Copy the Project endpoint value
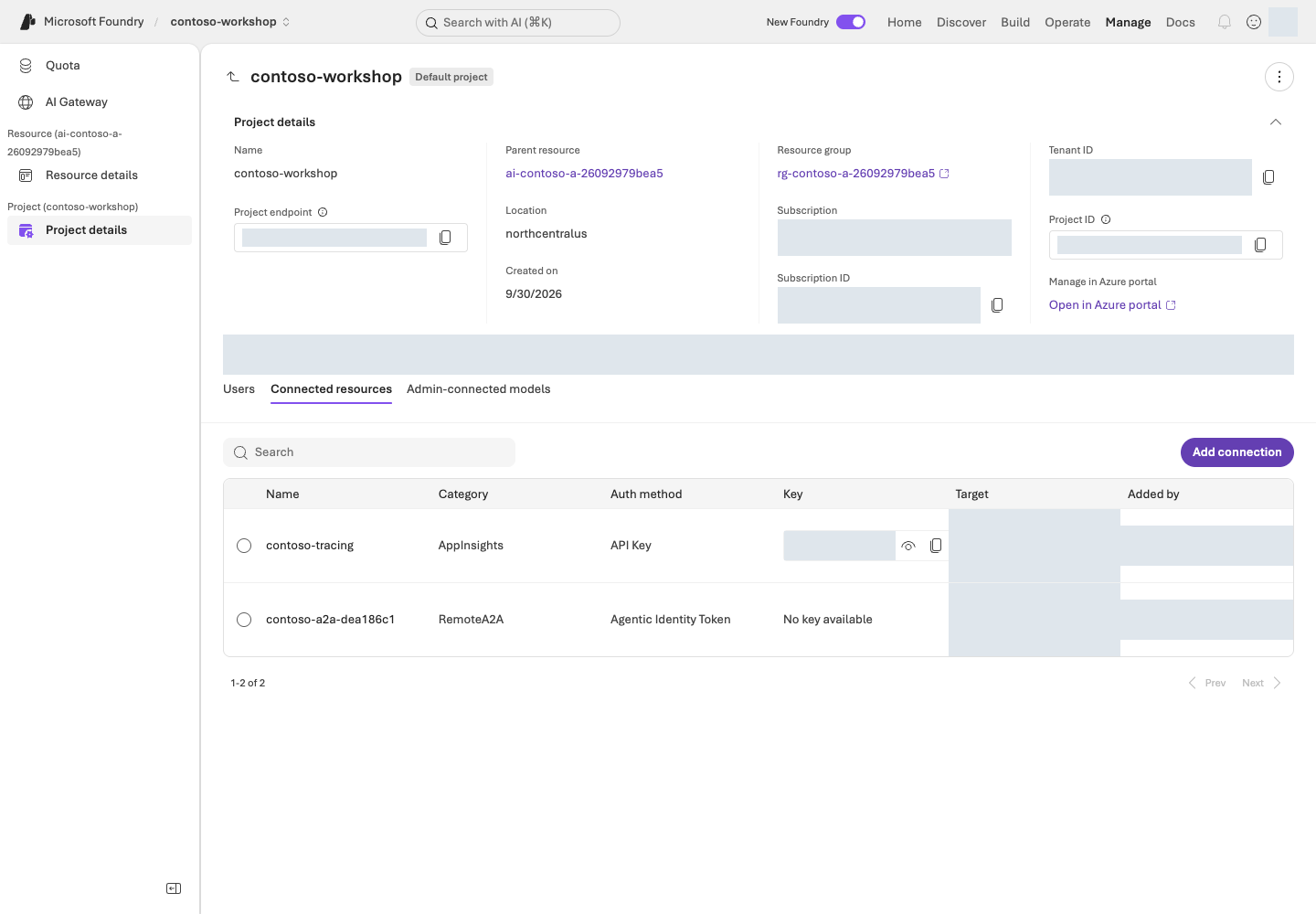This screenshot has width=1316, height=914. coord(445,238)
